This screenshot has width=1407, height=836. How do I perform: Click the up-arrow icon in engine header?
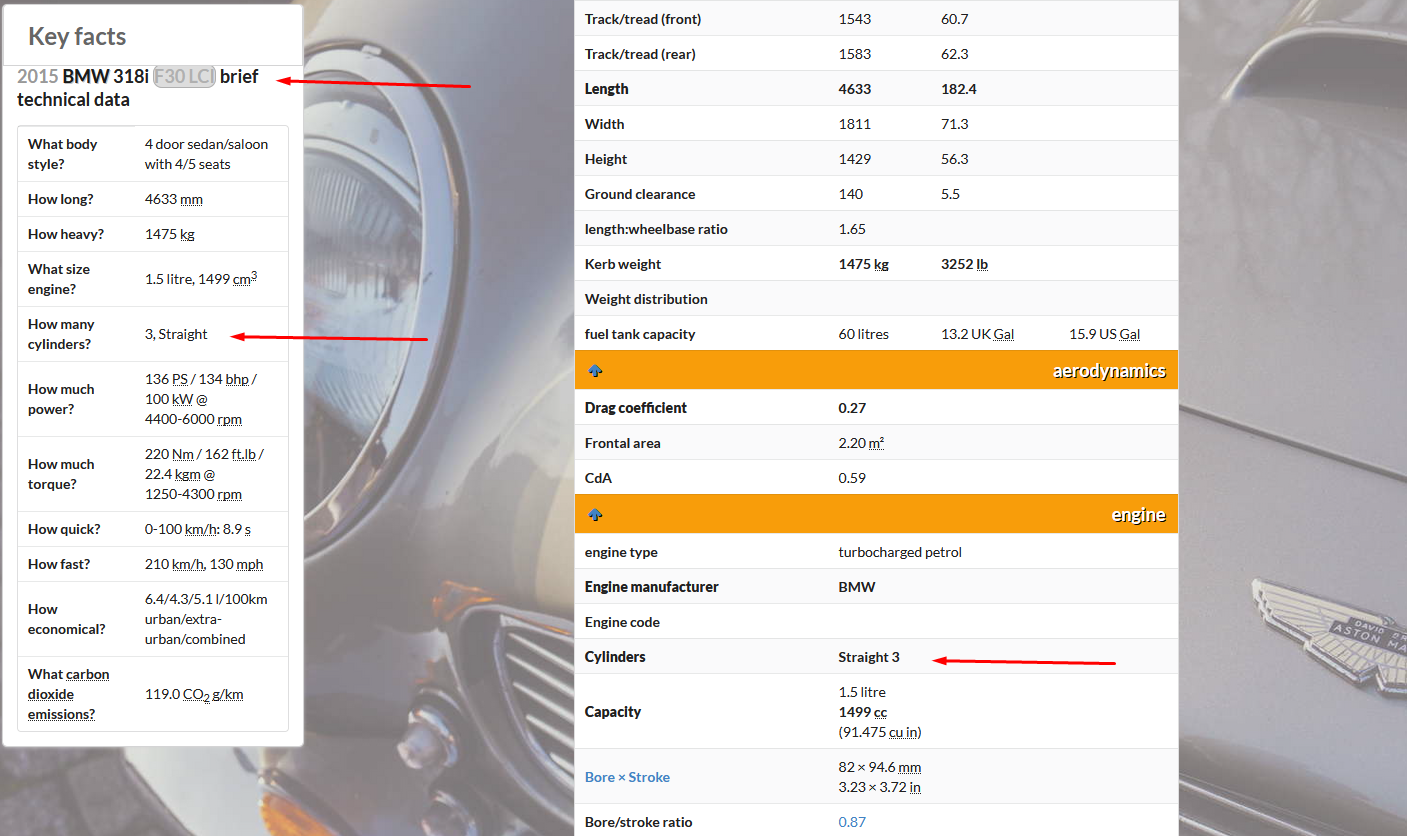click(x=595, y=515)
